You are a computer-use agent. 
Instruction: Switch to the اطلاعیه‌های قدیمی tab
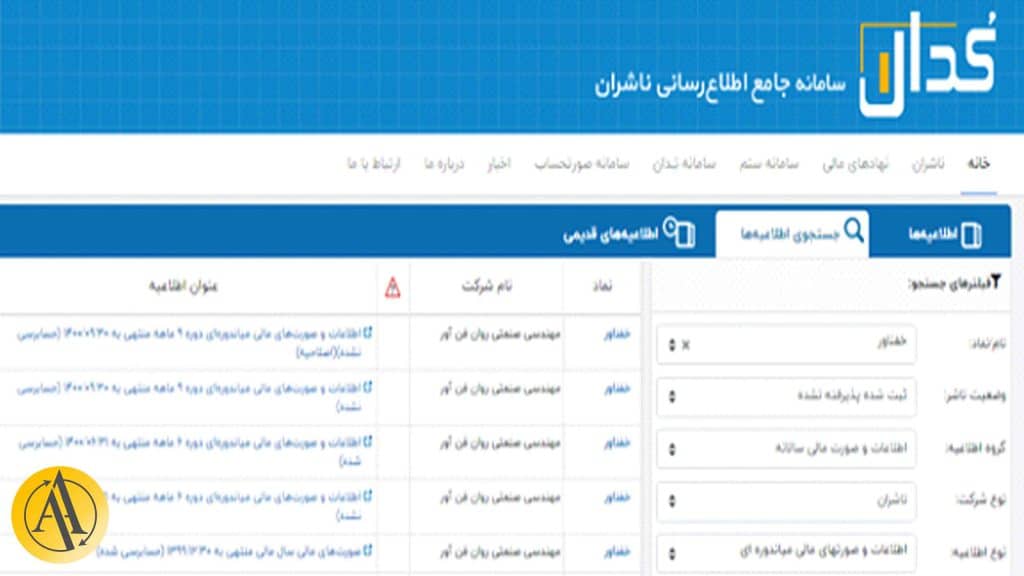click(x=628, y=233)
